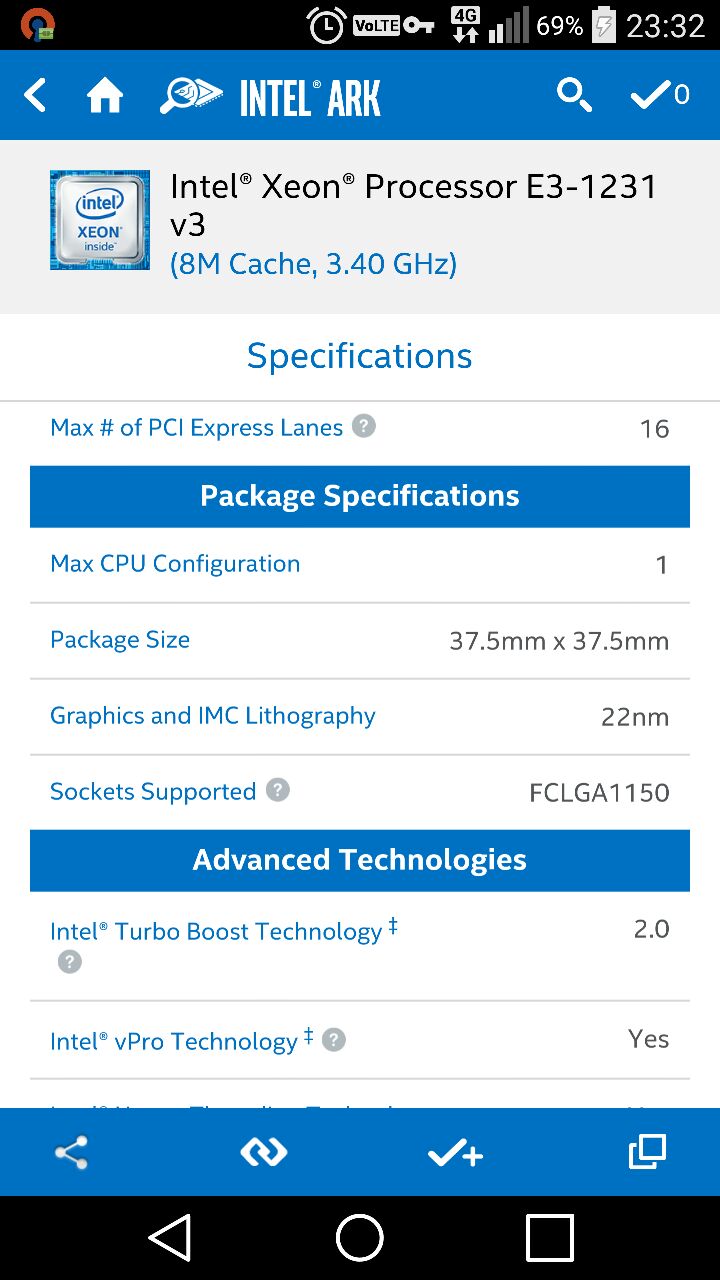720x1280 pixels.
Task: Open the Intel Turbo Boost Technology row
Action: click(x=360, y=946)
